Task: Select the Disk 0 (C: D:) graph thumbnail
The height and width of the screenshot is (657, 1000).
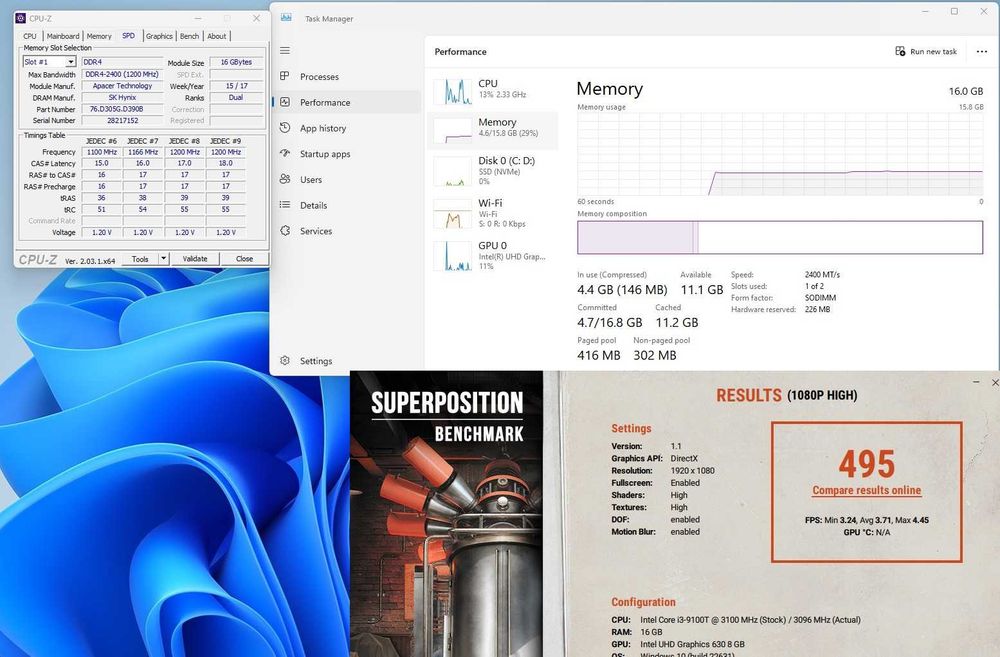Action: coord(452,172)
